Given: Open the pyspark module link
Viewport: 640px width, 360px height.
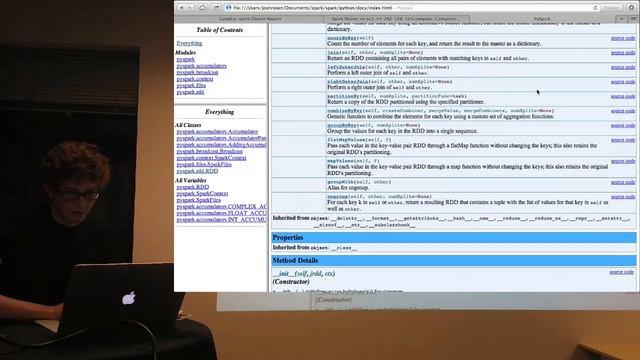Looking at the screenshot, I should (185, 60).
